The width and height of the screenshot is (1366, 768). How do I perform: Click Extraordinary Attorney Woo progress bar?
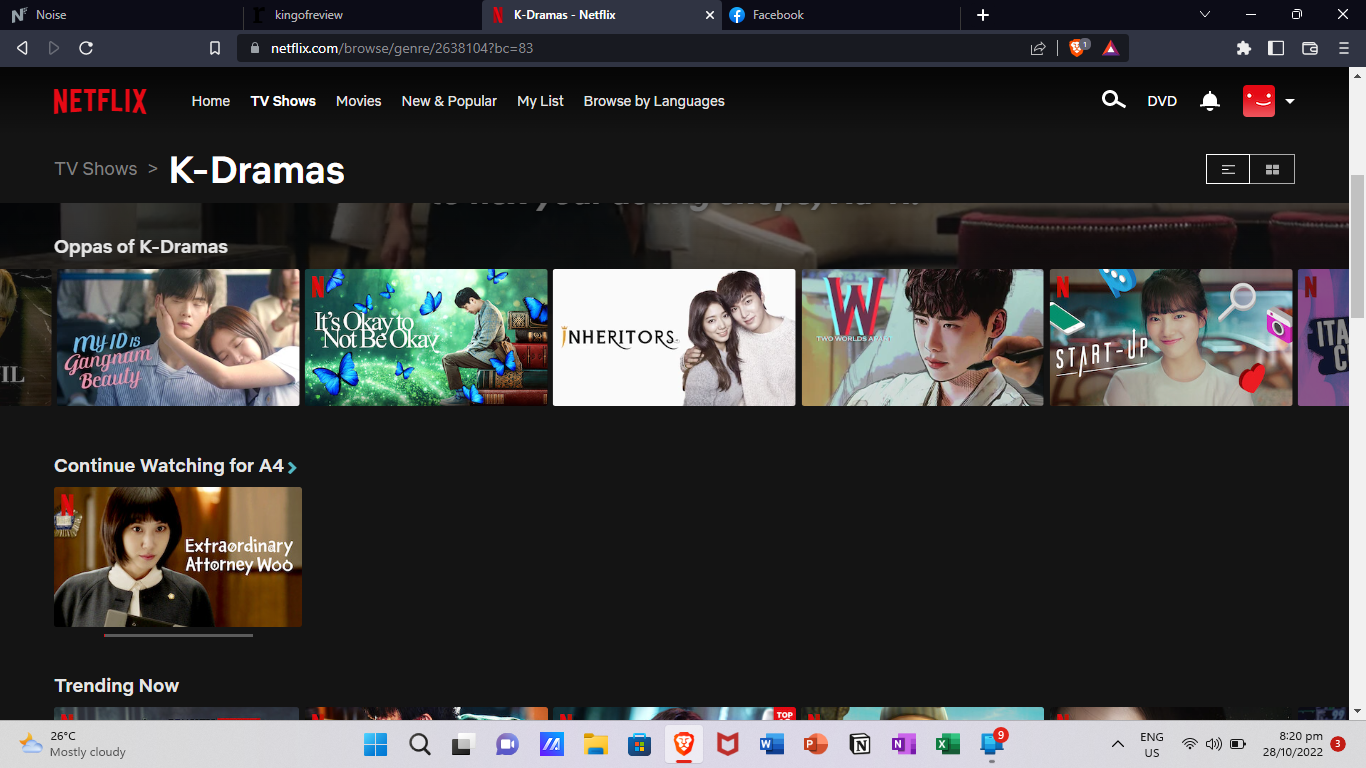pyautogui.click(x=178, y=635)
